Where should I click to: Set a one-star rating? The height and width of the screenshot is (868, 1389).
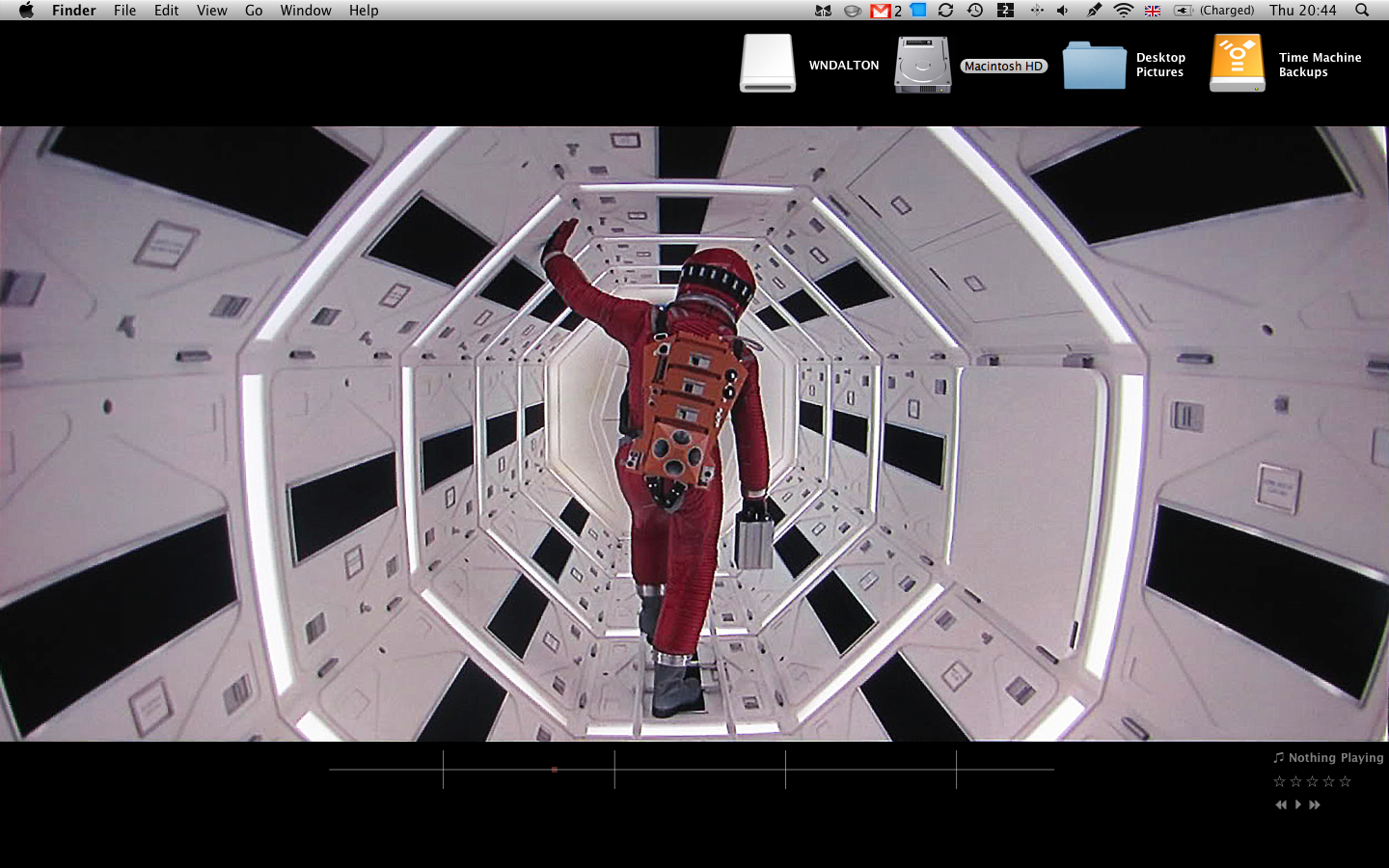1279,781
